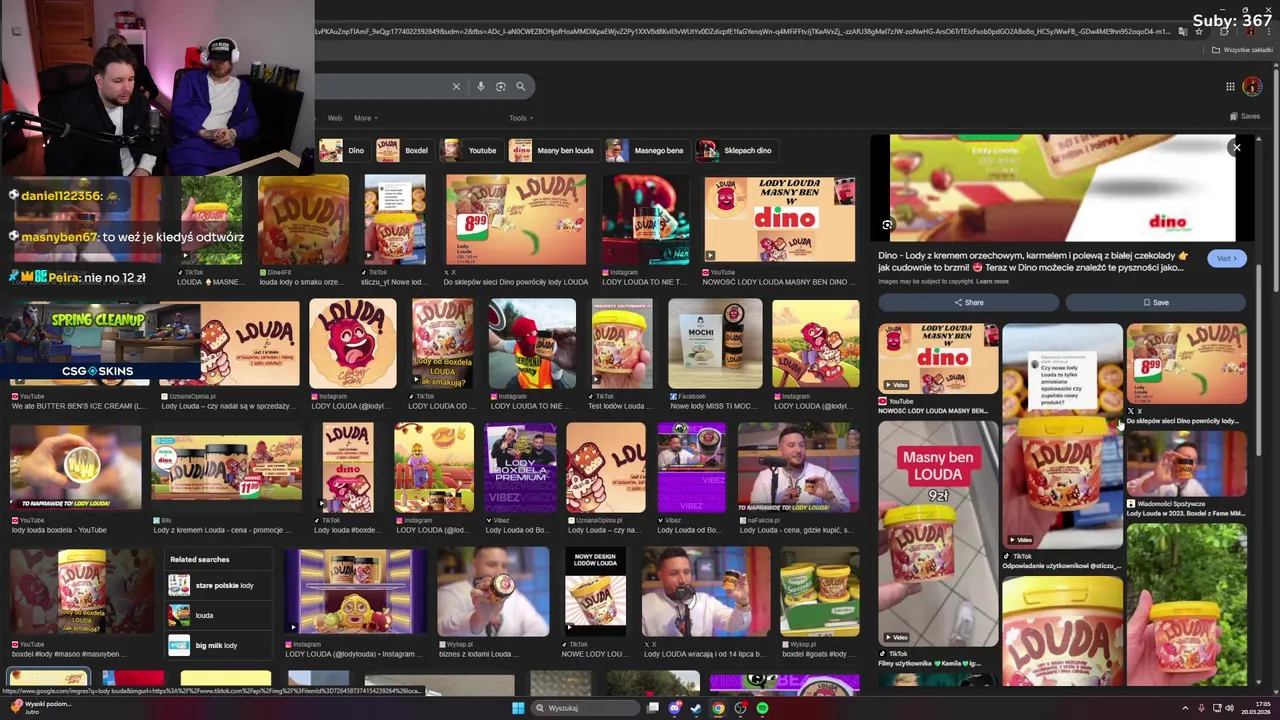Viewport: 1280px width, 720px height.
Task: Open the Dino post title in preview
Action: click(x=1033, y=262)
